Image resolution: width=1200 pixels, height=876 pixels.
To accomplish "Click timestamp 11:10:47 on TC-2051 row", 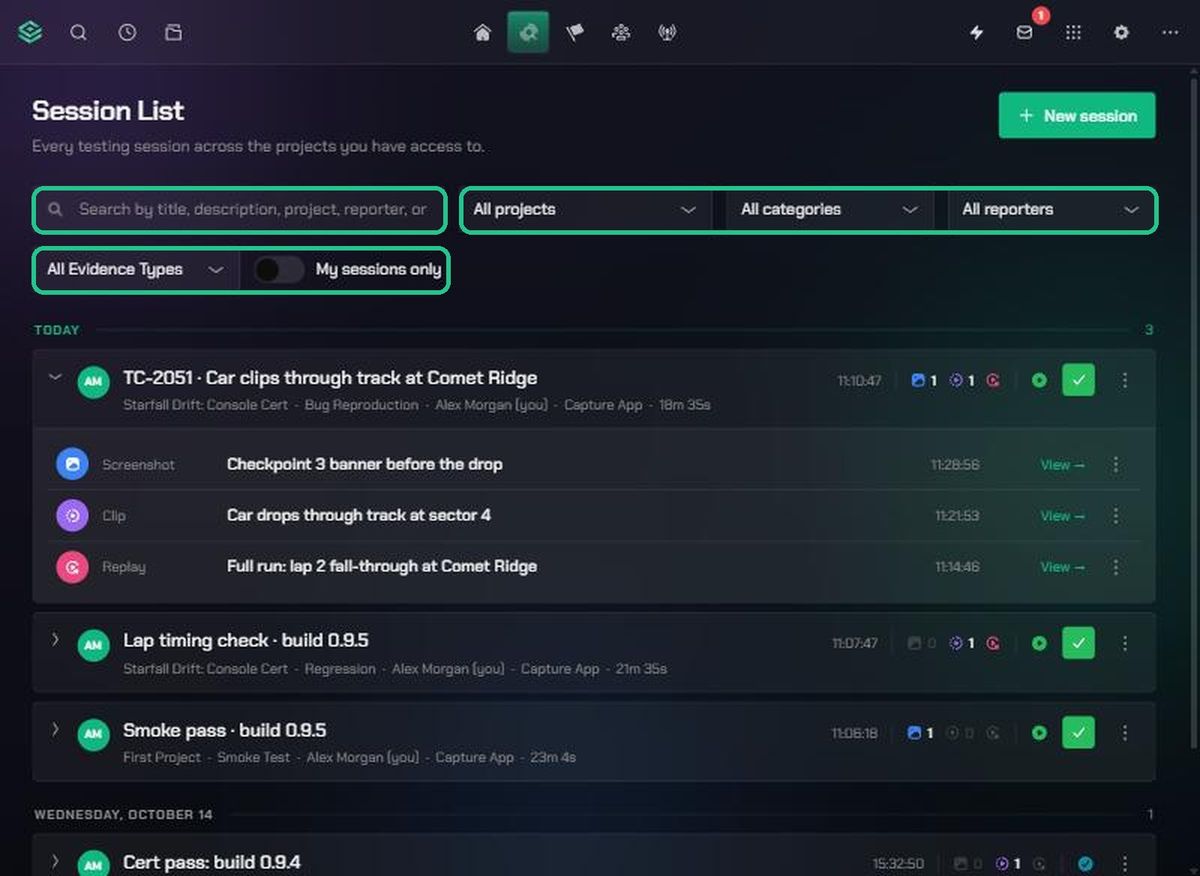I will pos(859,381).
